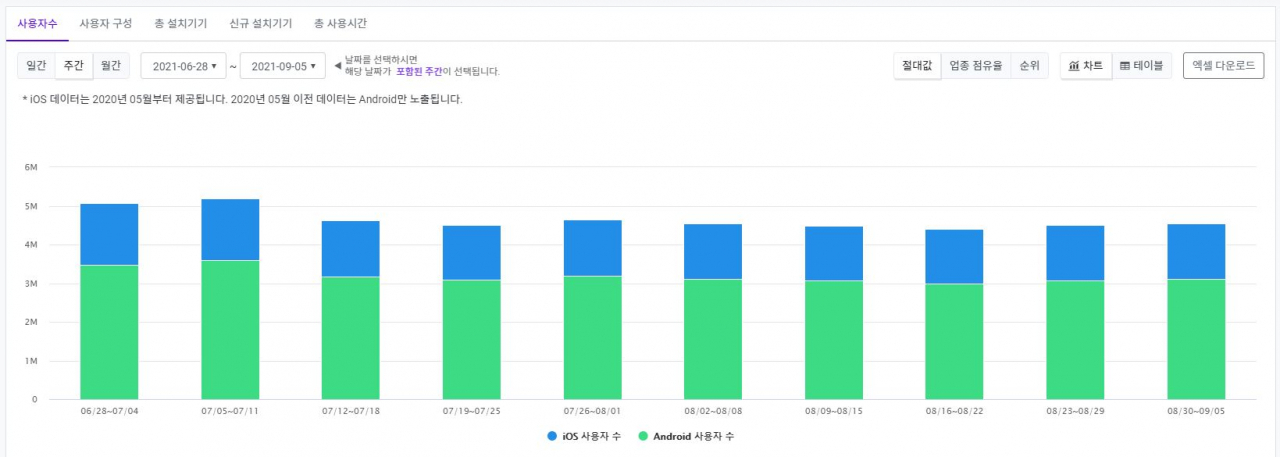Select the 주간 weekly period option
Screen dimensions: 1280x457
[73, 66]
